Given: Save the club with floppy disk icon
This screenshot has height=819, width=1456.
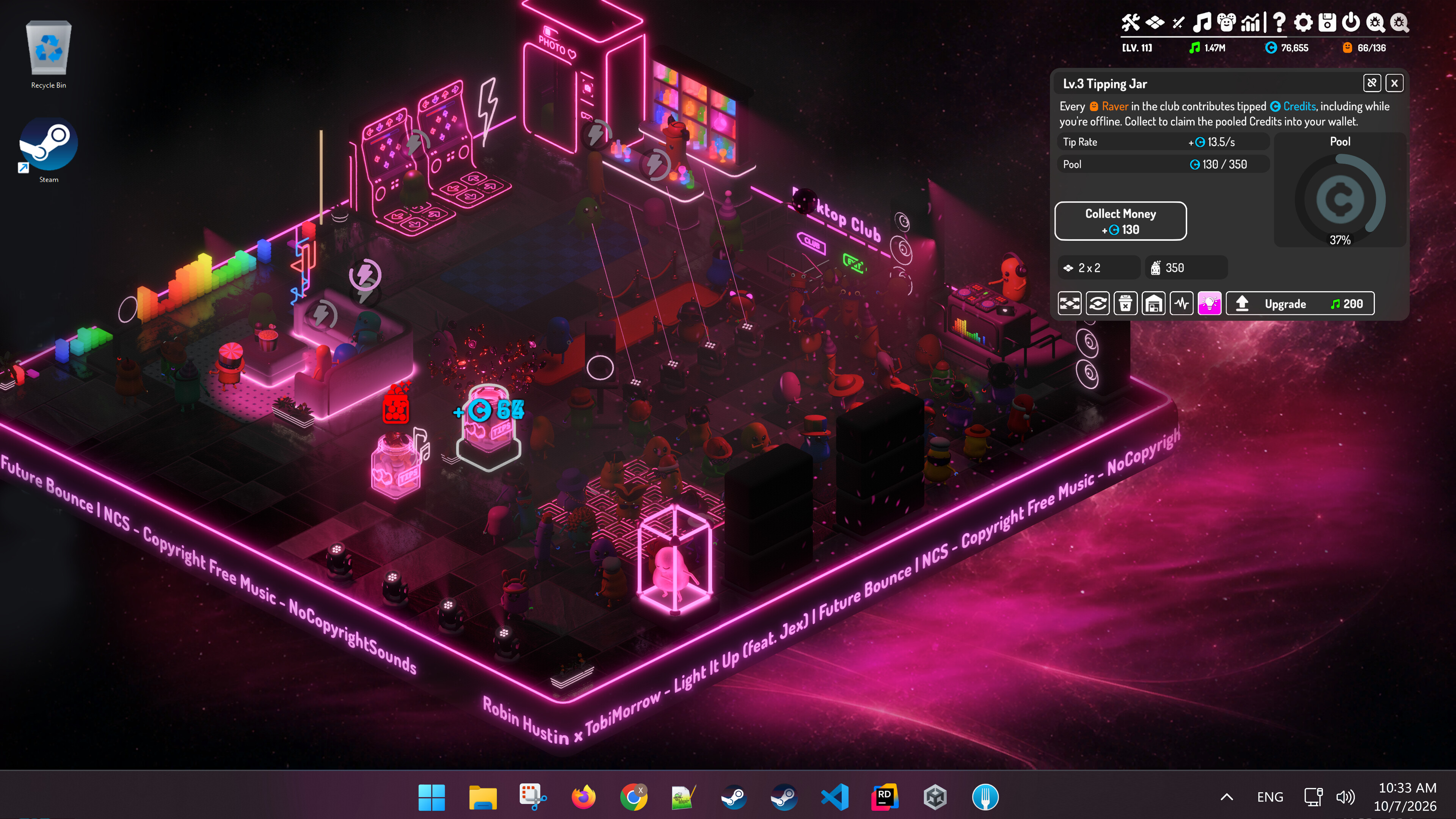Looking at the screenshot, I should pyautogui.click(x=1327, y=23).
